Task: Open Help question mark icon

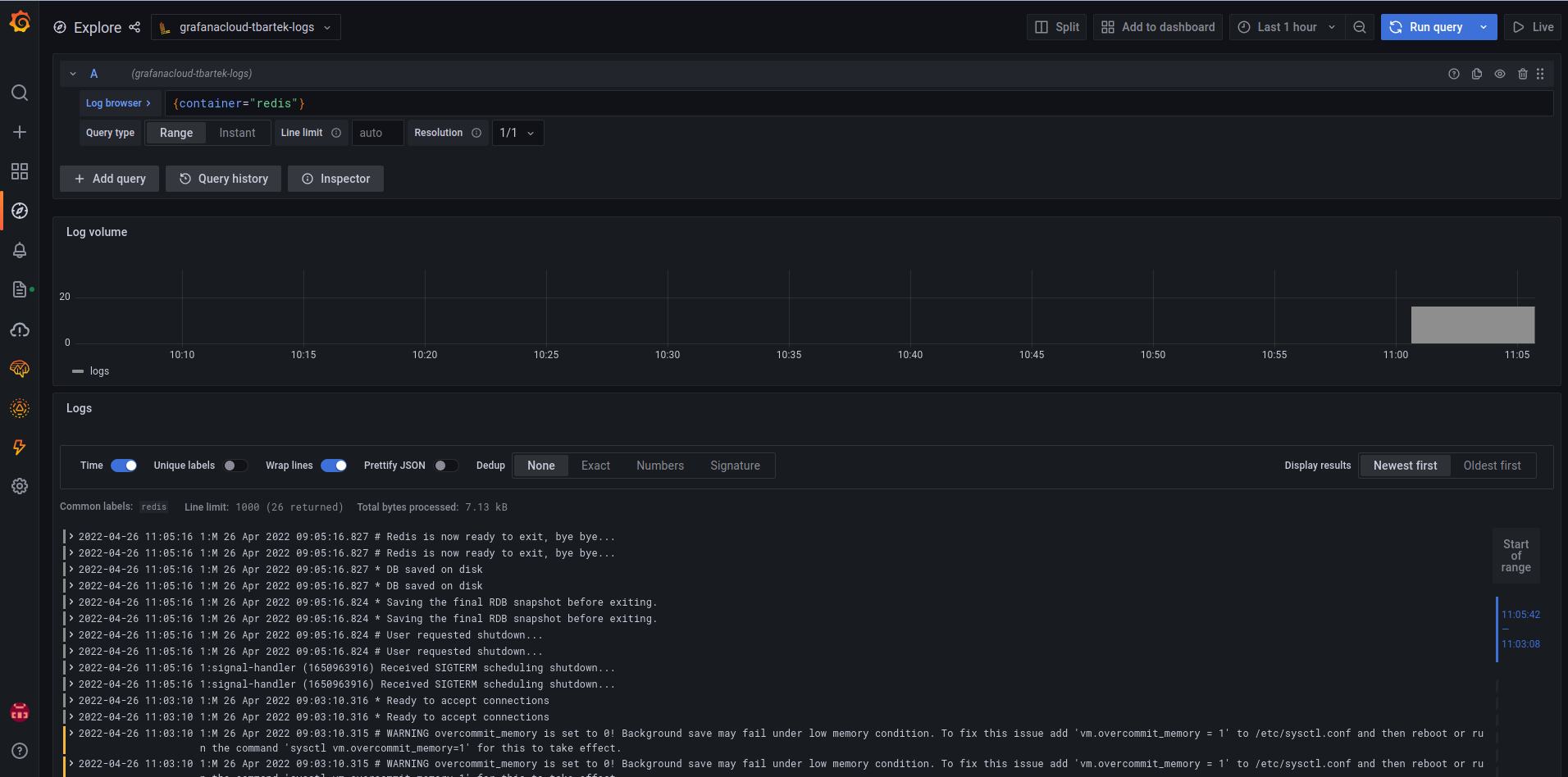Action: pyautogui.click(x=20, y=751)
